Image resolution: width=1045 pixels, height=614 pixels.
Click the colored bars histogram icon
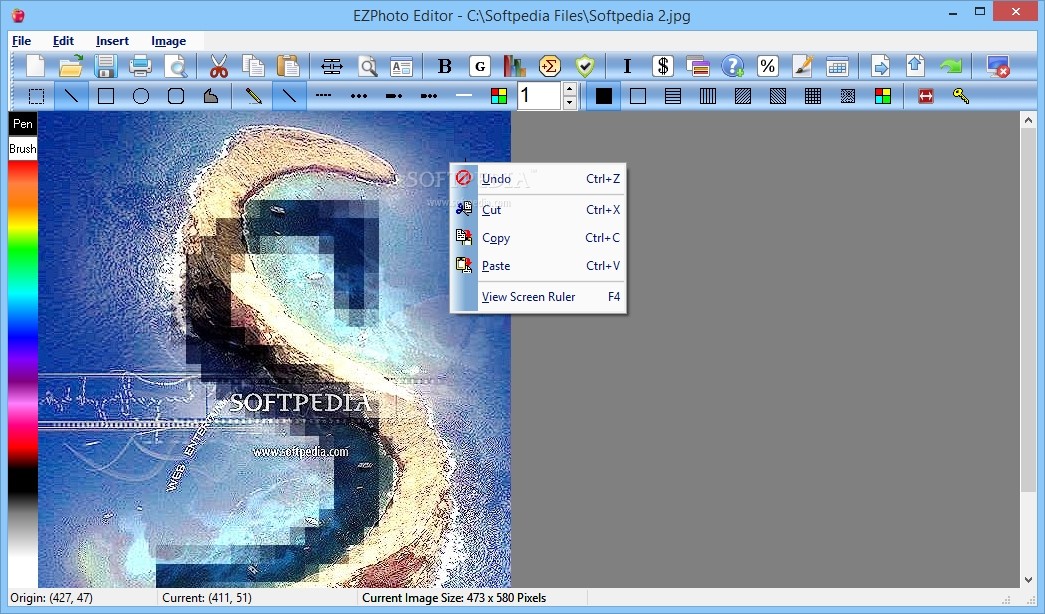[514, 66]
